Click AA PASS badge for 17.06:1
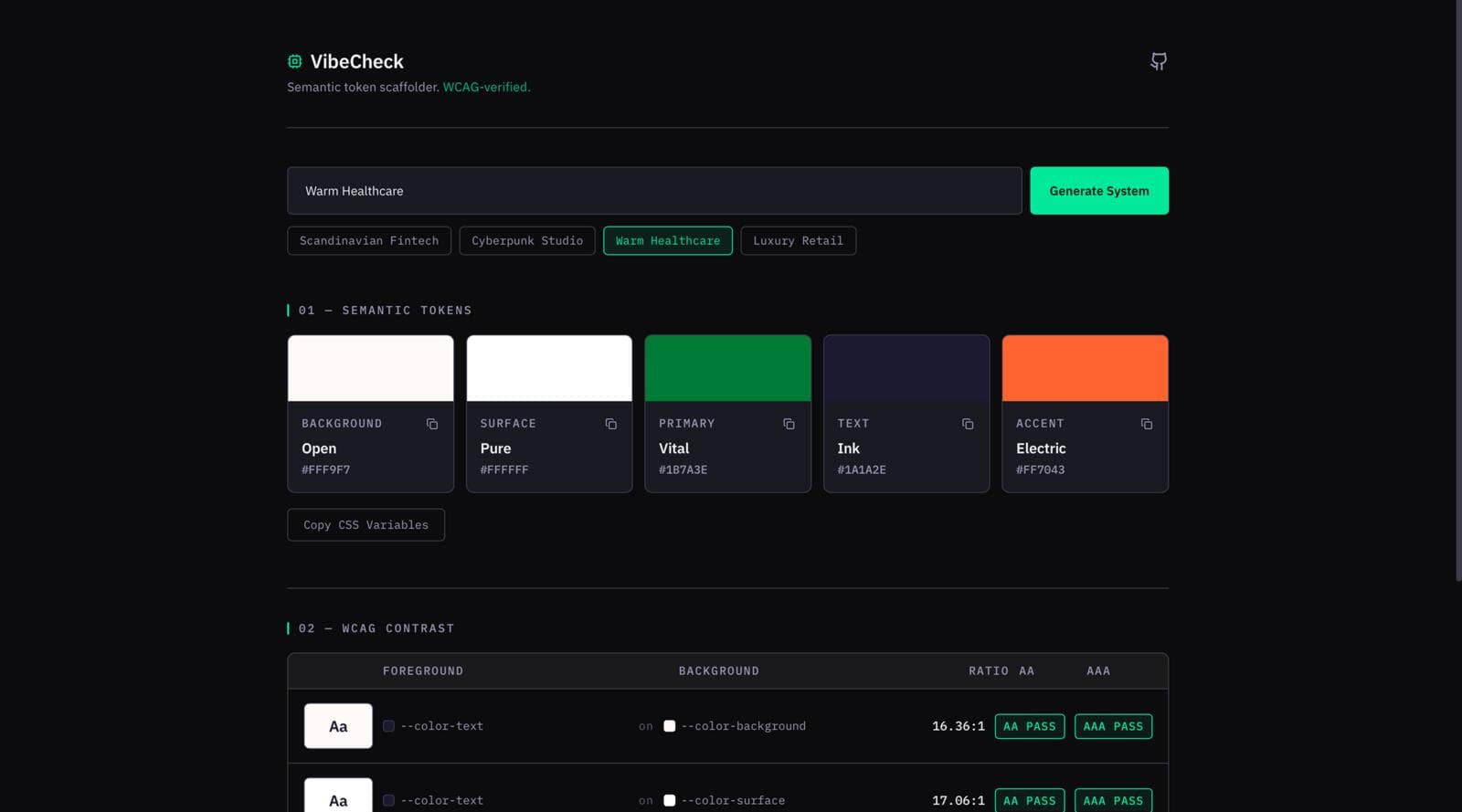The height and width of the screenshot is (812, 1462). tap(1029, 800)
